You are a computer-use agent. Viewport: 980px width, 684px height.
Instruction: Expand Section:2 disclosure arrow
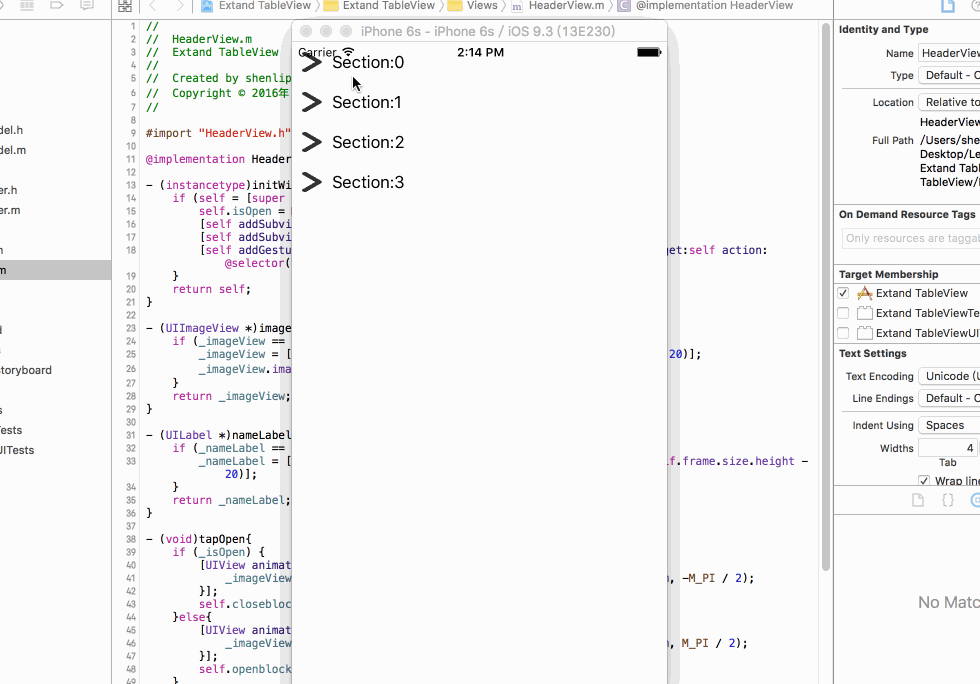point(310,142)
